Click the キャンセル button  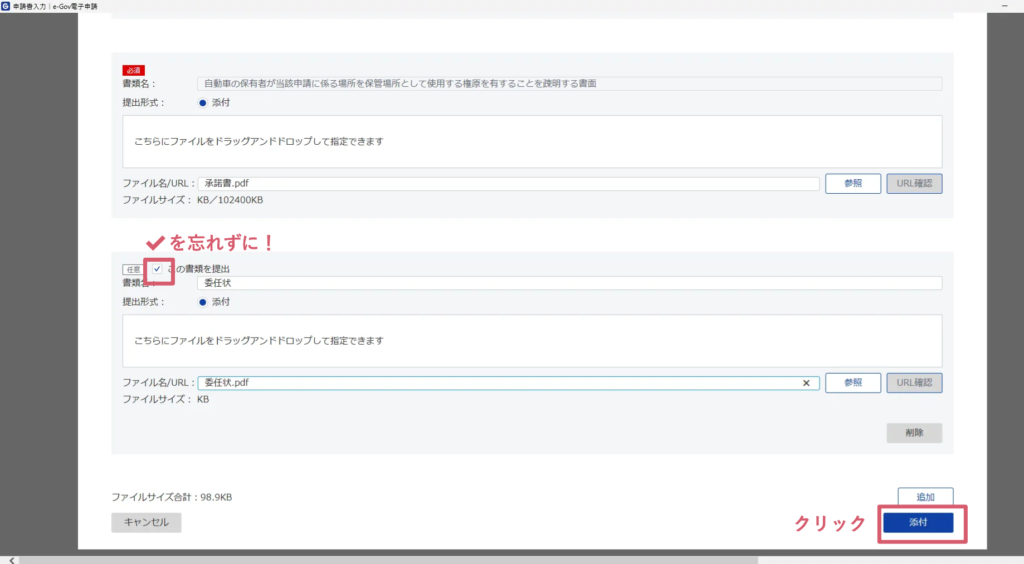pos(146,522)
